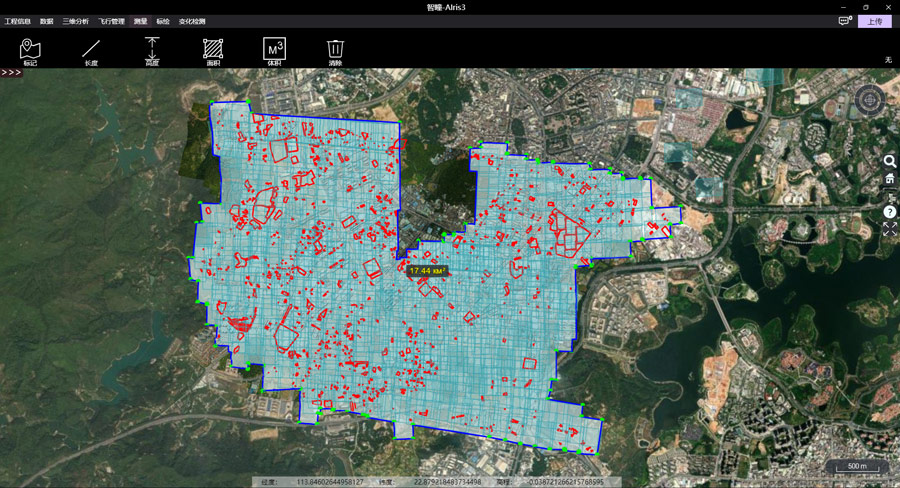The width and height of the screenshot is (900, 488).
Task: Click the map search magnifier icon
Action: tap(889, 161)
